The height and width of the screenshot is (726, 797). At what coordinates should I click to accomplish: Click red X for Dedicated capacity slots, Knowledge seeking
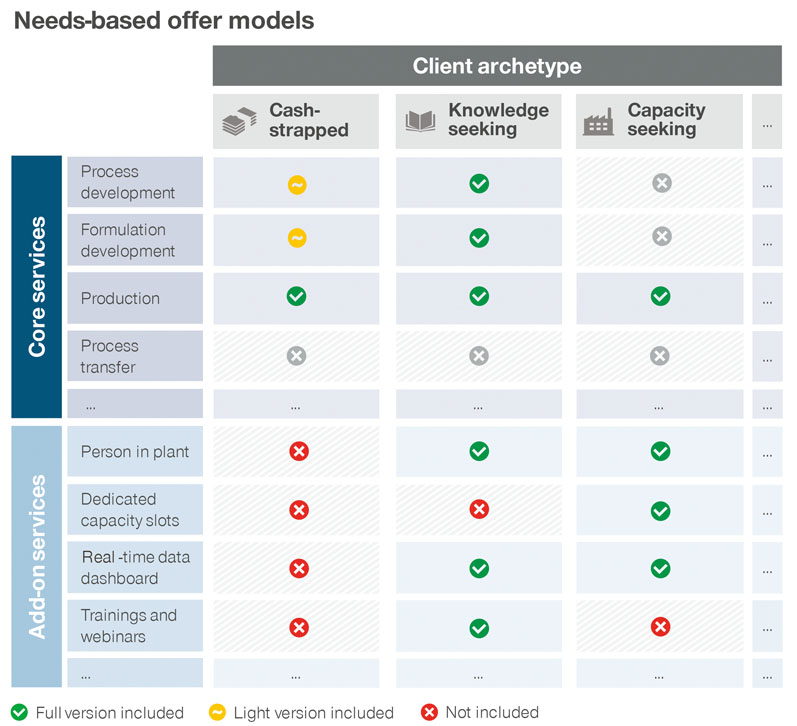point(479,510)
